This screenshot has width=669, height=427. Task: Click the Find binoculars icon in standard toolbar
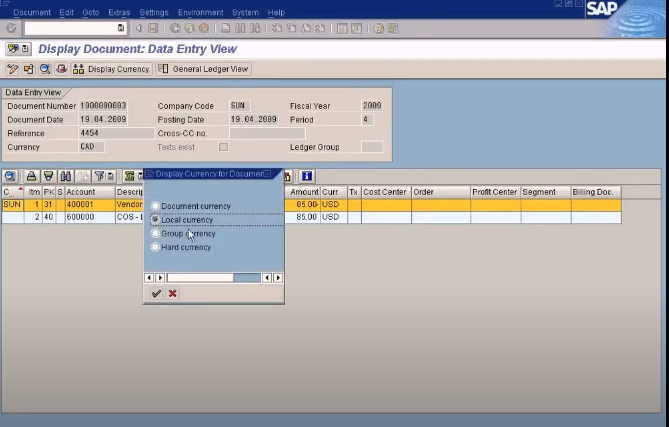pyautogui.click(x=240, y=29)
